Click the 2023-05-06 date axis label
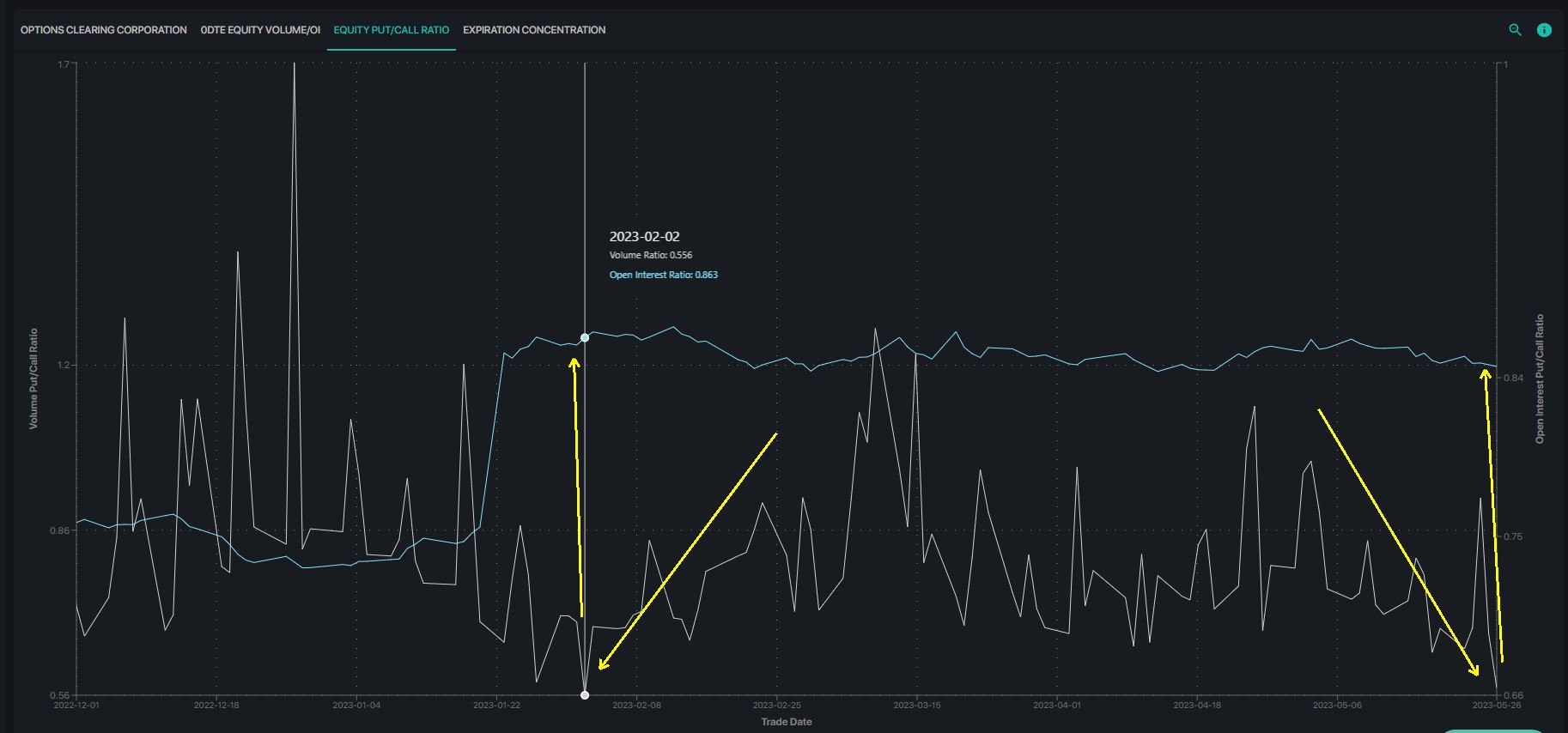1568x733 pixels. coord(1337,706)
